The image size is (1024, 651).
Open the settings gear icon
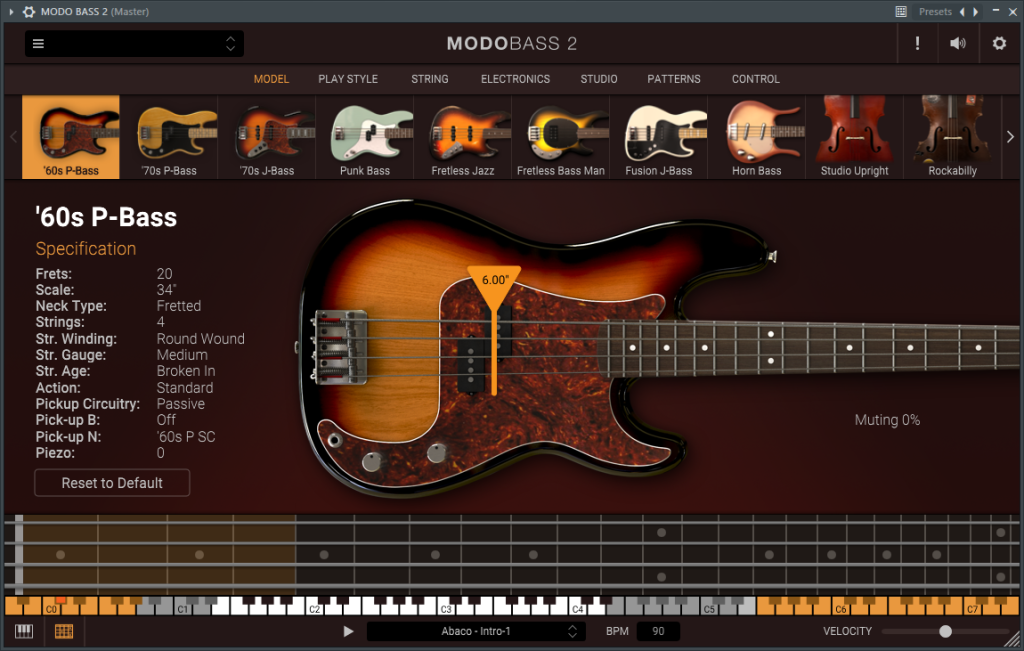click(999, 44)
